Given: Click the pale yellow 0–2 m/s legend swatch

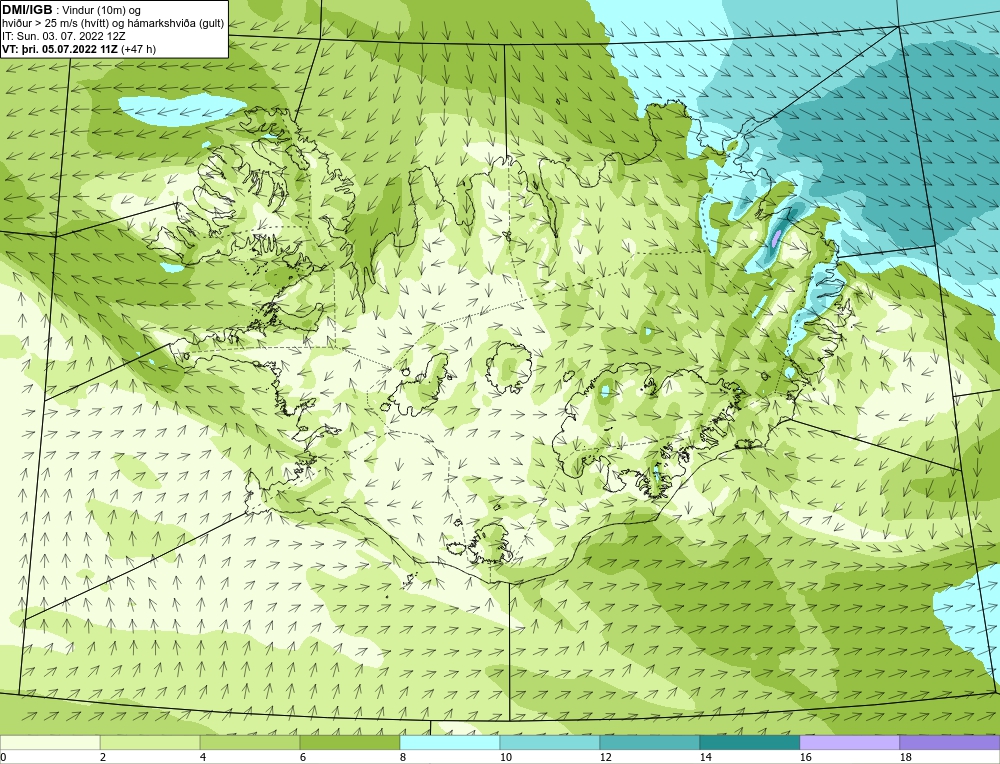Looking at the screenshot, I should 50,742.
